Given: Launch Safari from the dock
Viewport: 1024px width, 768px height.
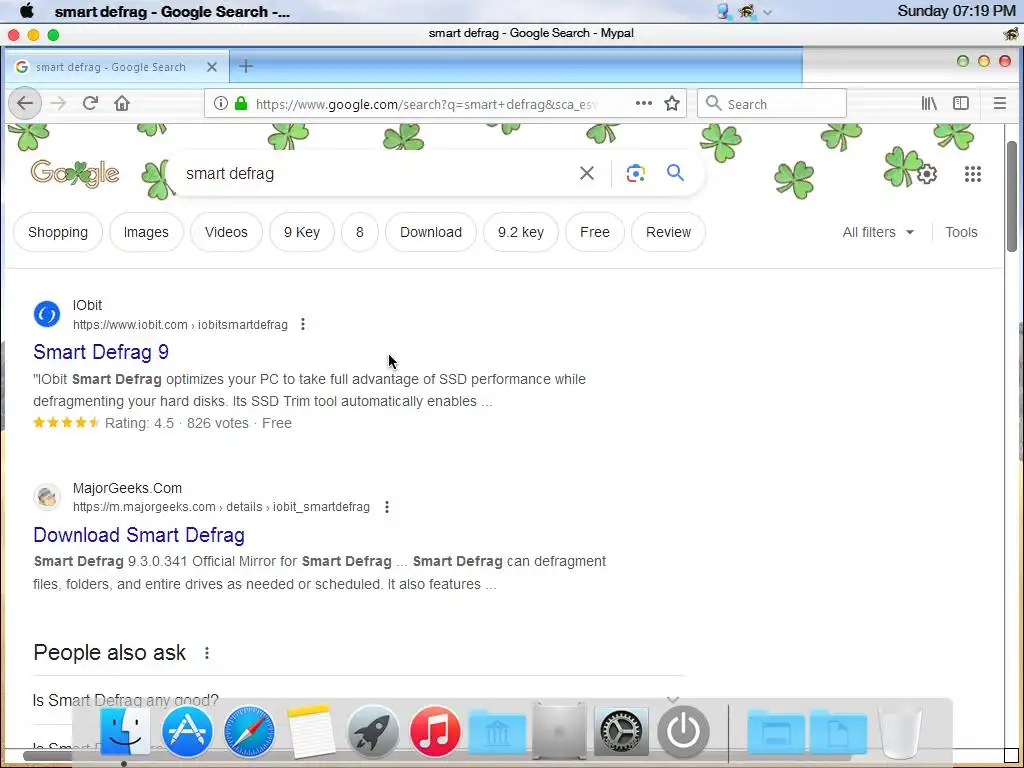Looking at the screenshot, I should tap(249, 732).
